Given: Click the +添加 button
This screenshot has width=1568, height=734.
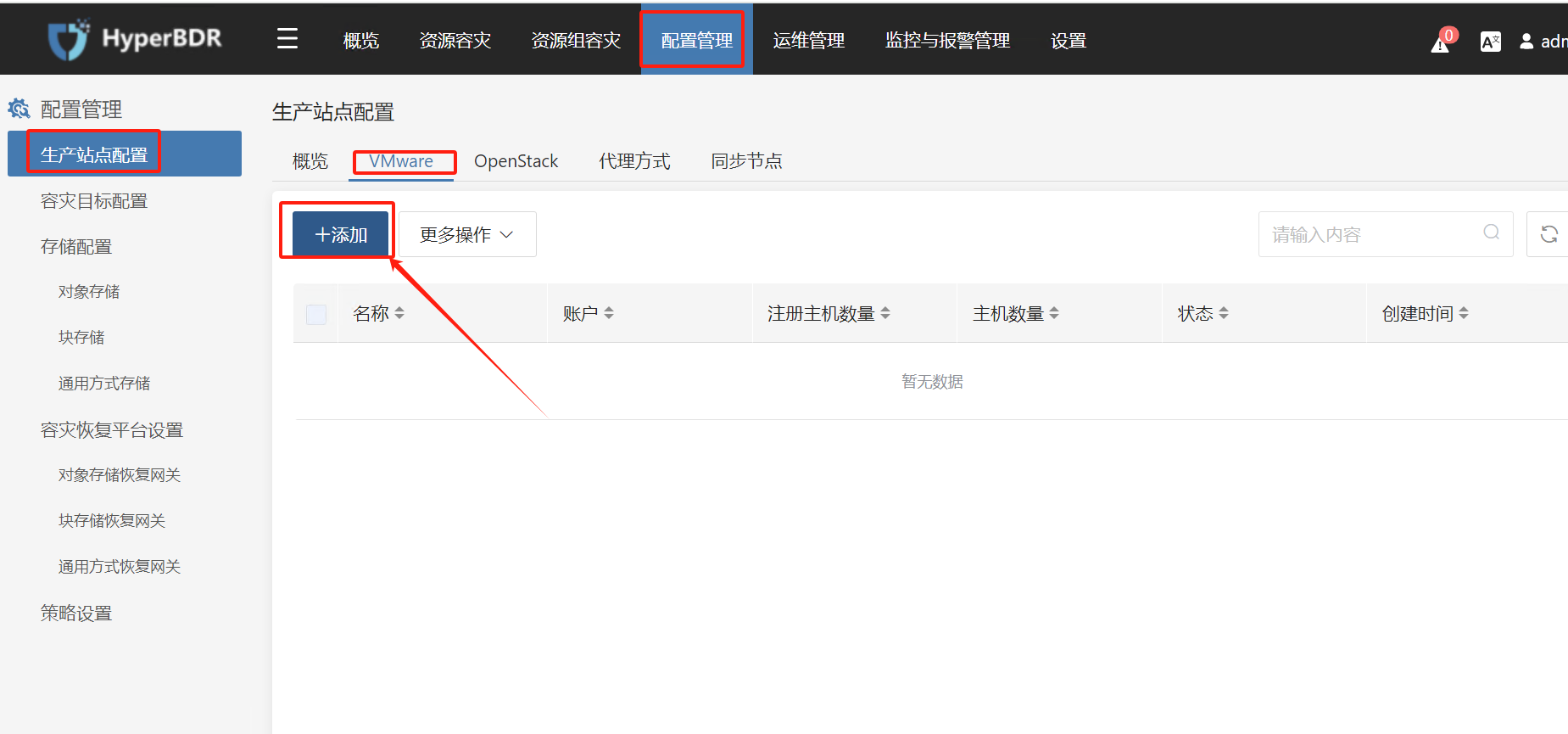Looking at the screenshot, I should [340, 234].
